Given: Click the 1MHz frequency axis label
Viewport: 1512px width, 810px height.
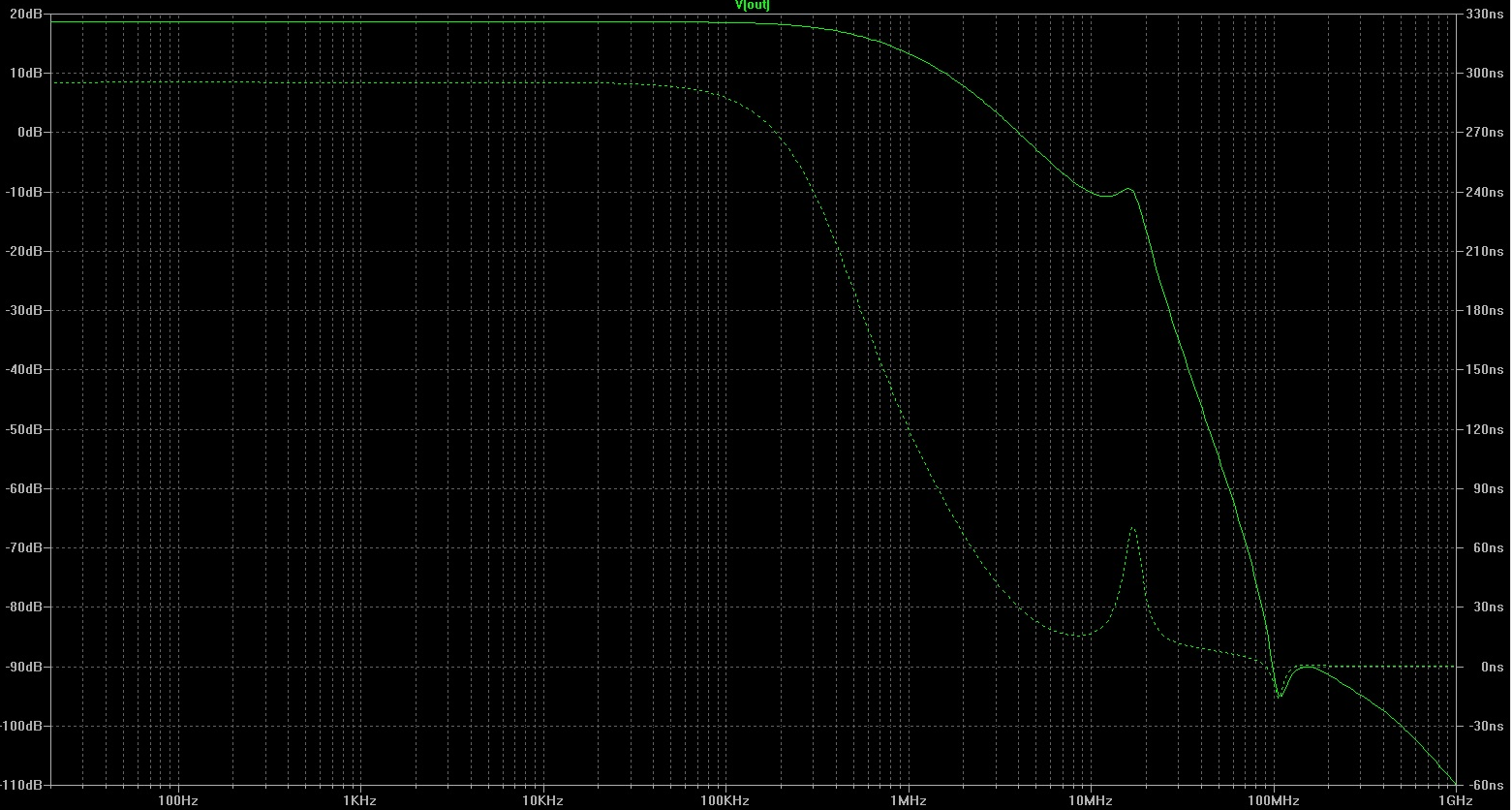Looking at the screenshot, I should point(908,801).
